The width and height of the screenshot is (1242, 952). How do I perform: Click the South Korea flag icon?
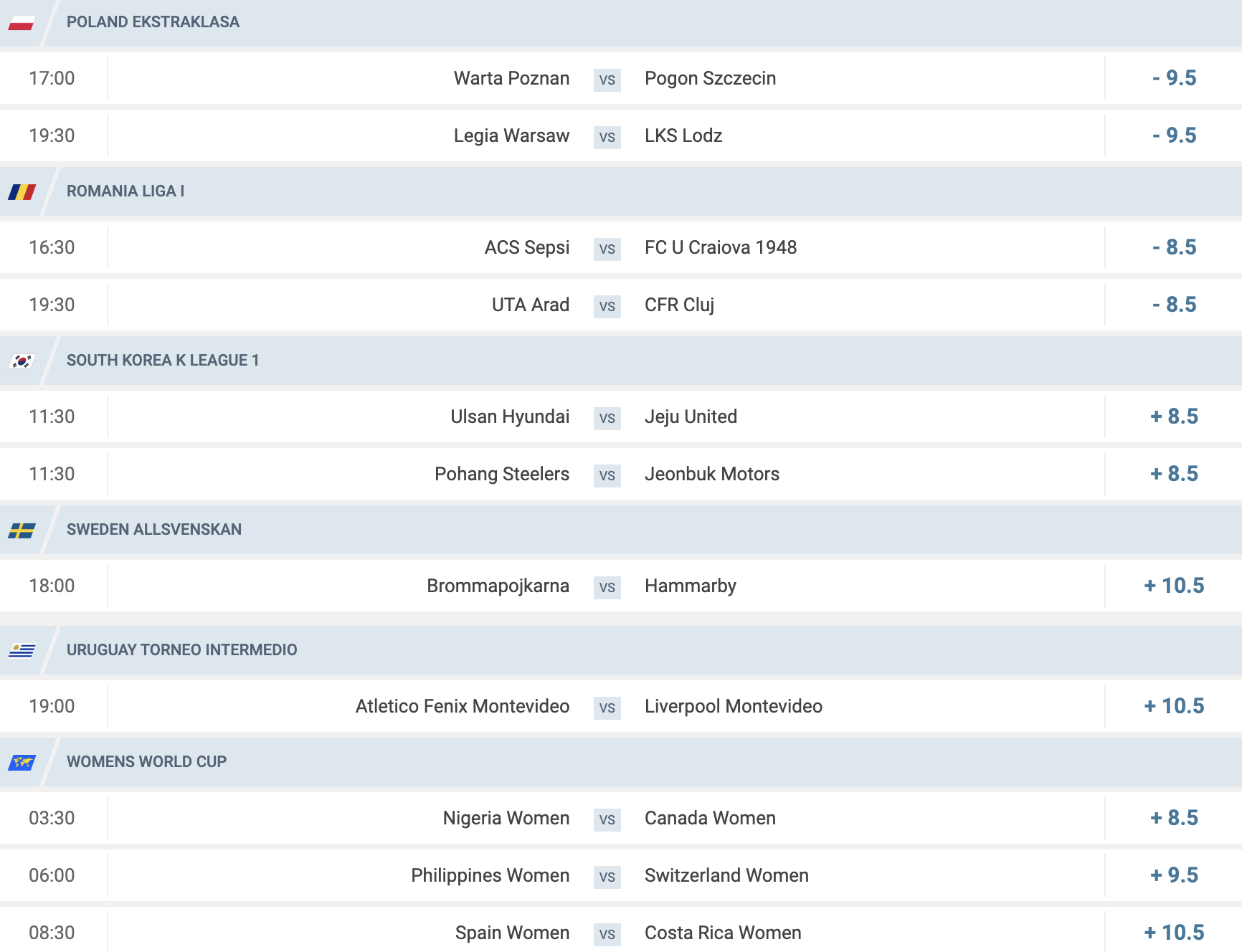point(22,361)
